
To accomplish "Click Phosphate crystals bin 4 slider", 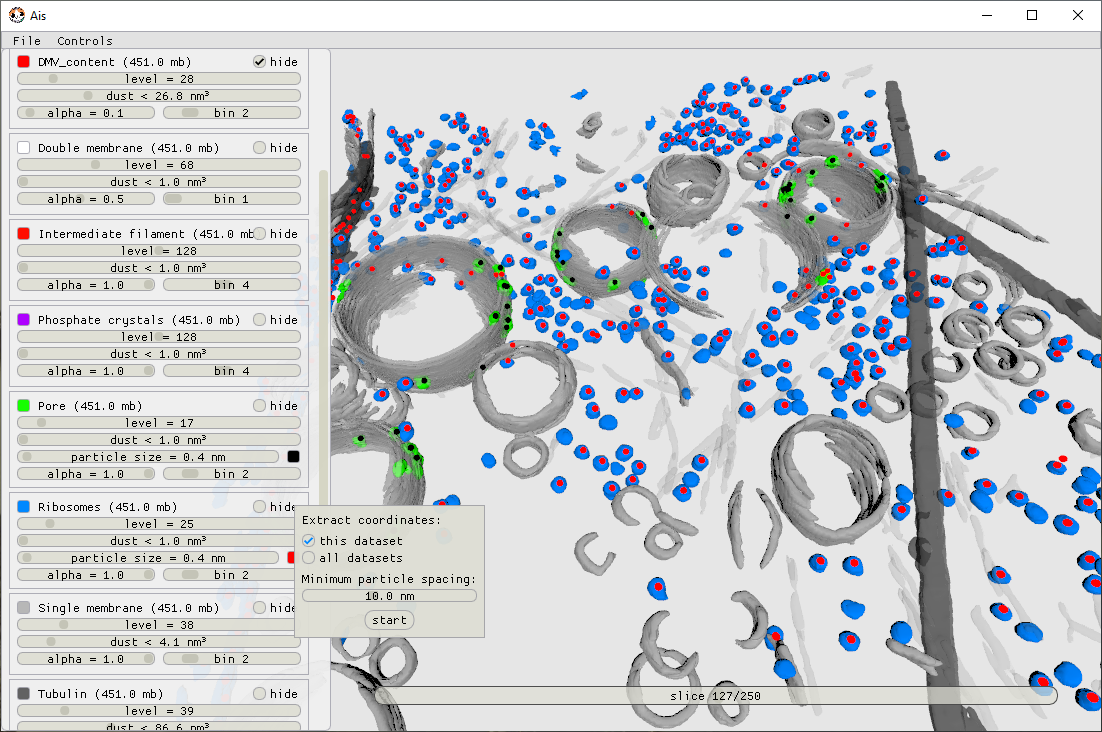I will pyautogui.click(x=232, y=371).
